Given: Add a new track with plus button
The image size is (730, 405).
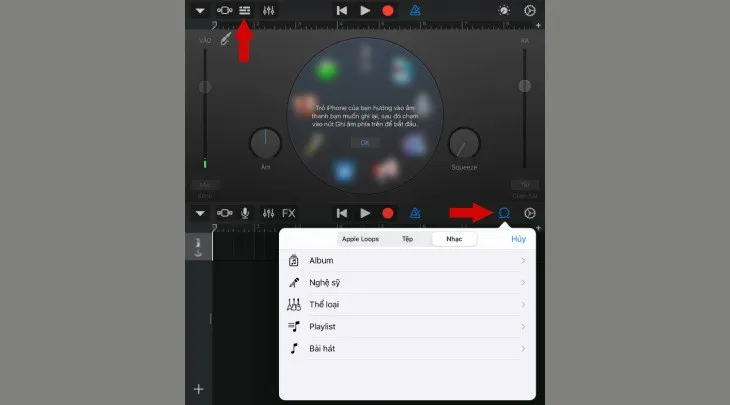Looking at the screenshot, I should pos(198,389).
